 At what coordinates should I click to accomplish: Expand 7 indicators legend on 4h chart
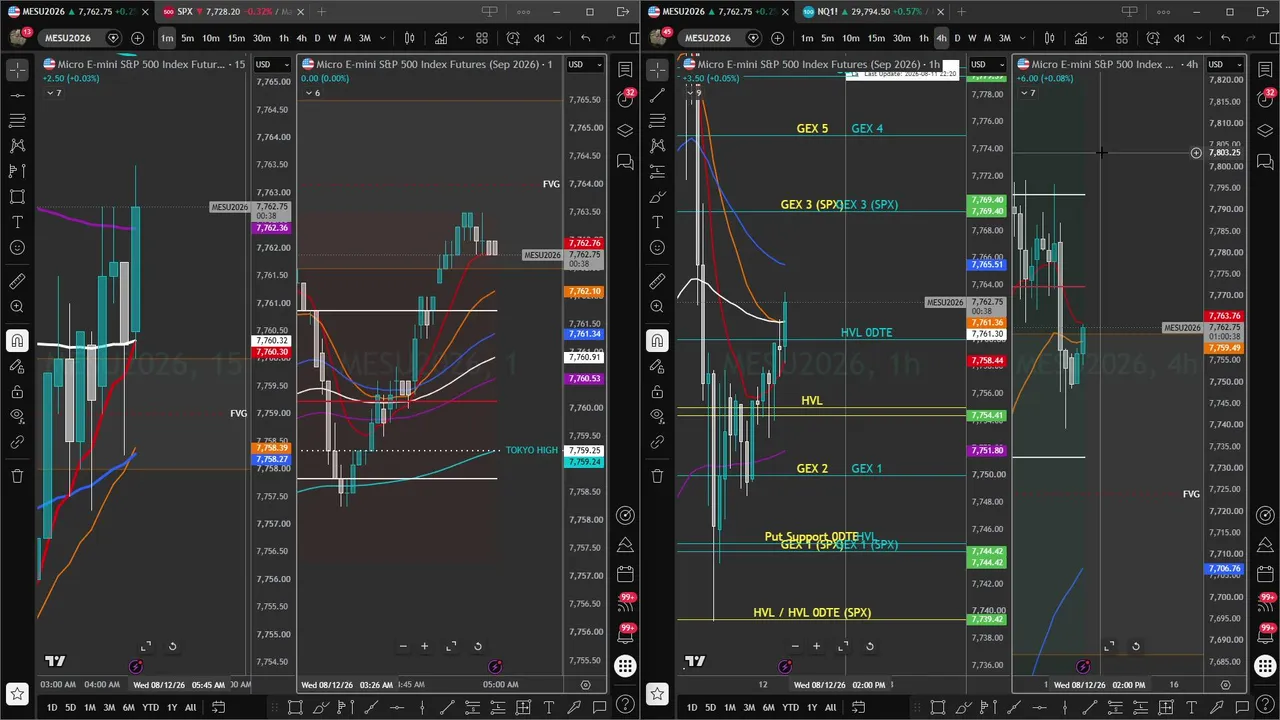click(1028, 93)
